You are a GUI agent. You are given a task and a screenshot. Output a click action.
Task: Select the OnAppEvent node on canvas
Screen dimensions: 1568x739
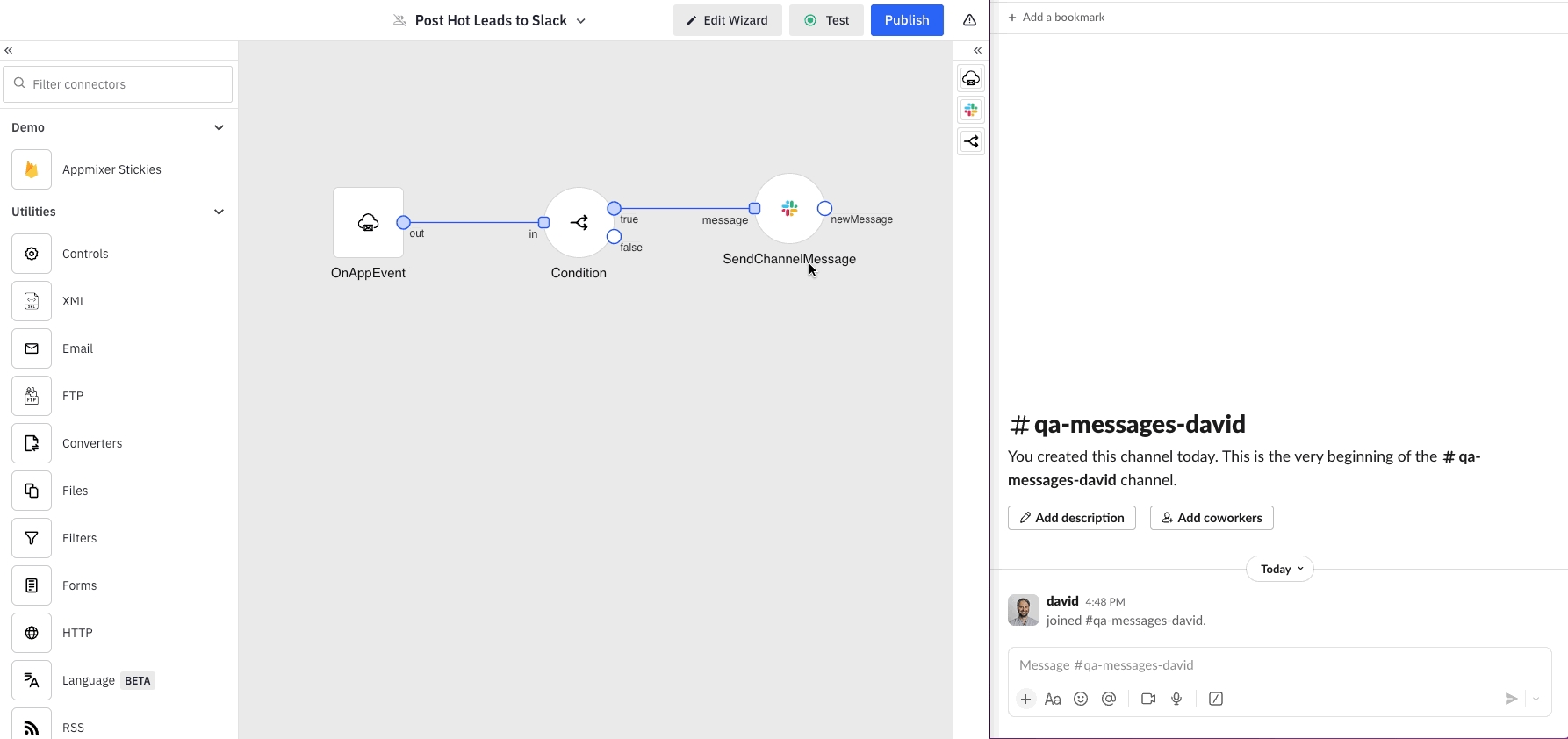[x=368, y=223]
